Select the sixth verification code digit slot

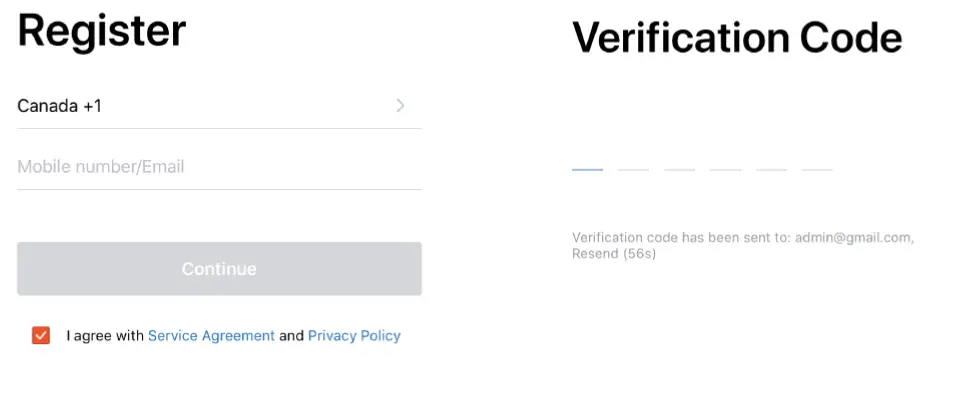(x=817, y=160)
